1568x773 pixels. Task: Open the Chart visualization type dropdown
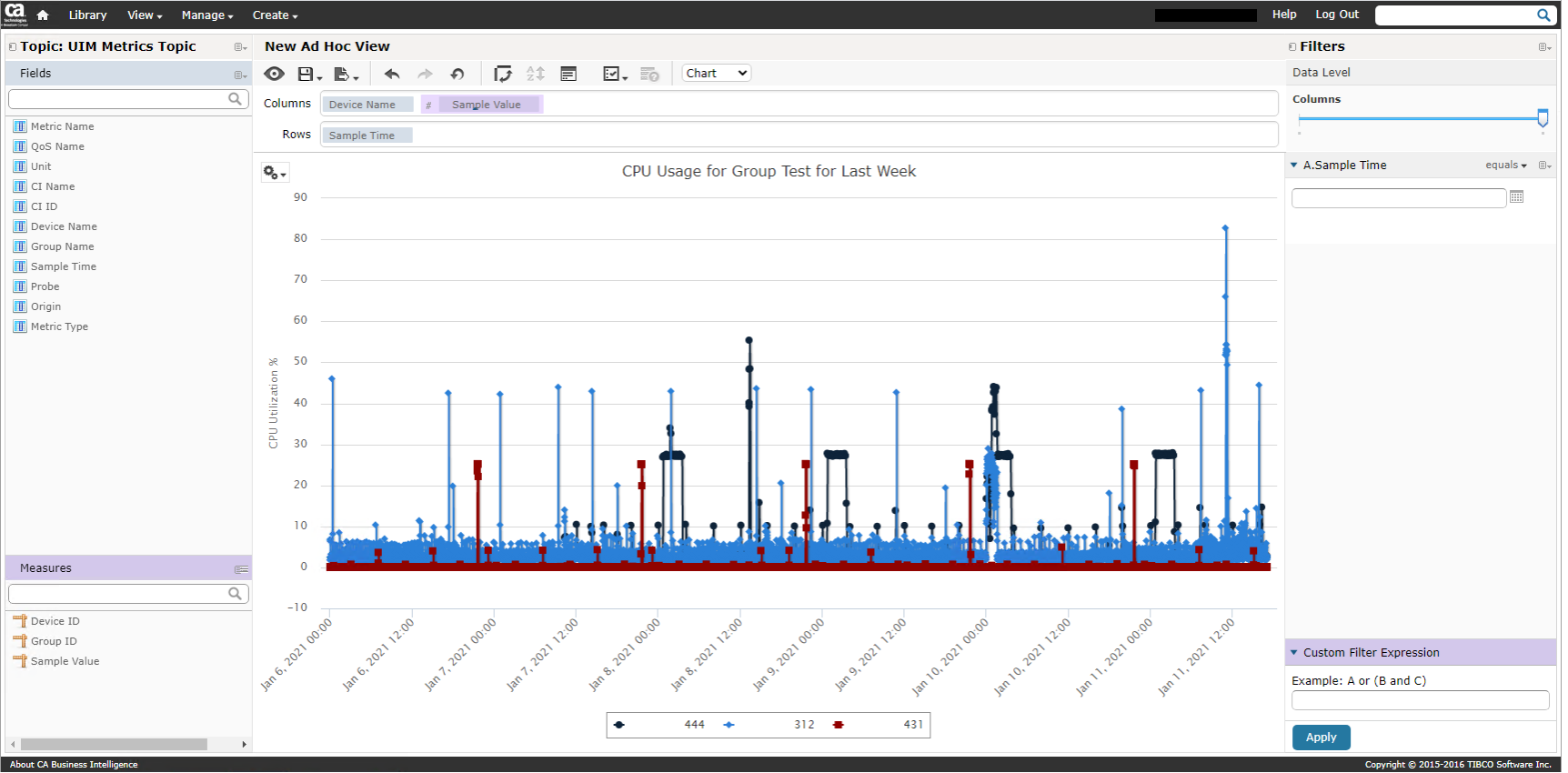click(x=716, y=74)
